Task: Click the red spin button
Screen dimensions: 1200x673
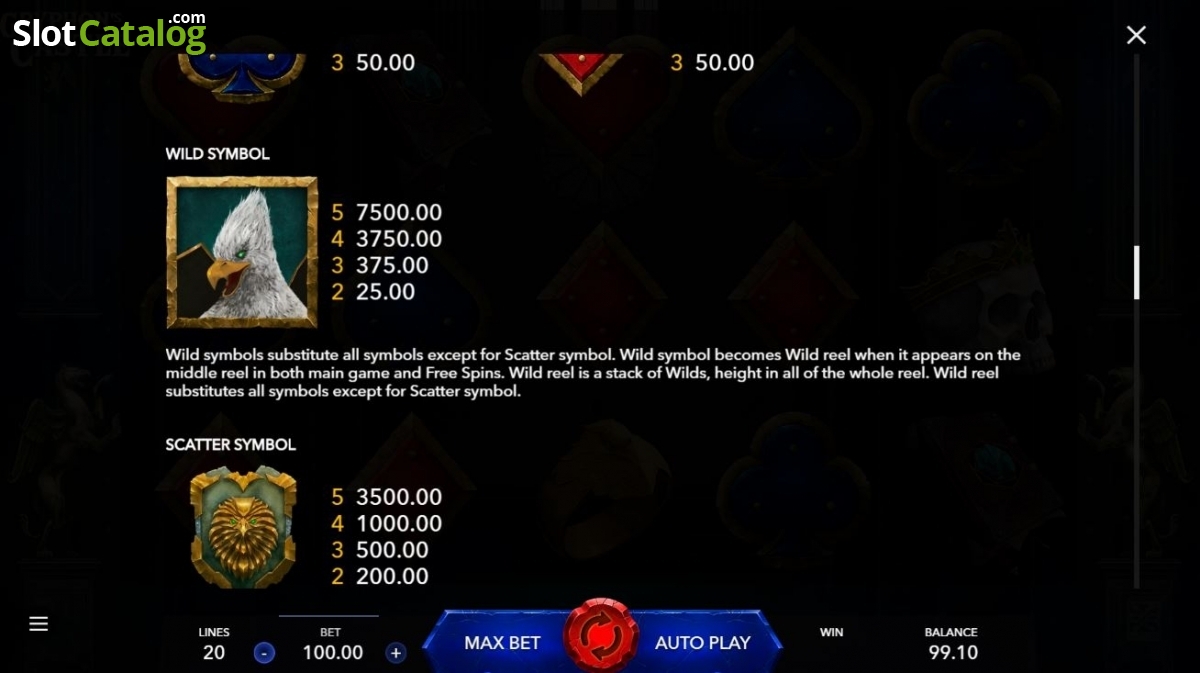Action: [x=601, y=636]
